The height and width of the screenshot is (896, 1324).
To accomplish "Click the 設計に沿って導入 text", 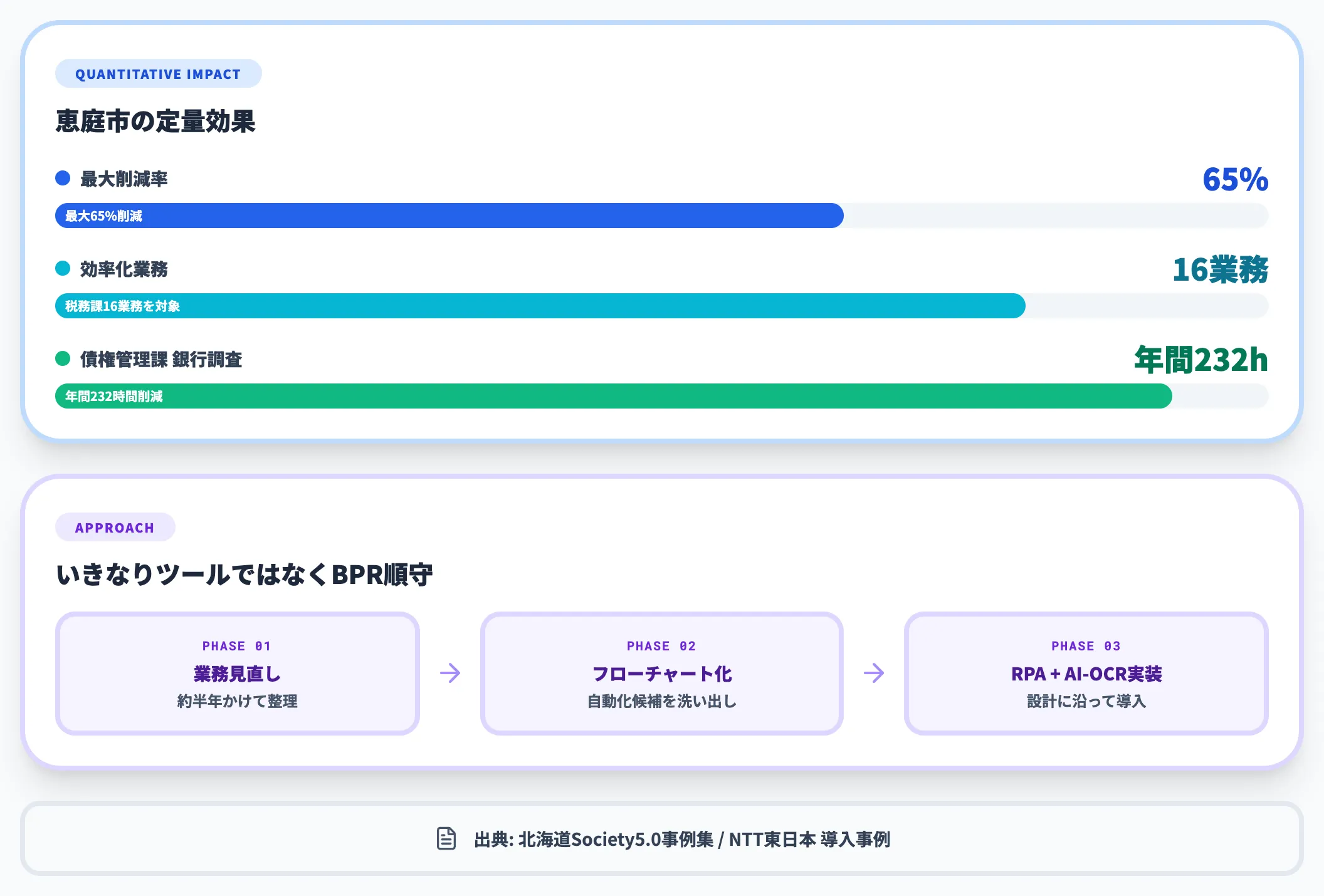I will 1086,701.
